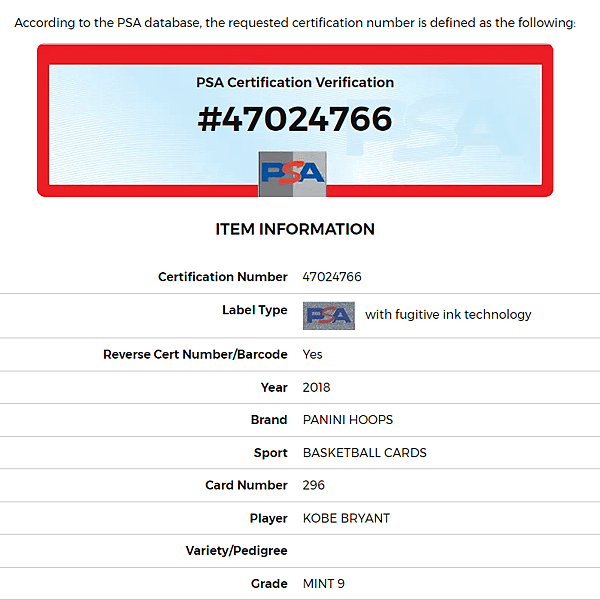This screenshot has height=600, width=600.
Task: Click the Grade value MINT 9
Action: [323, 584]
